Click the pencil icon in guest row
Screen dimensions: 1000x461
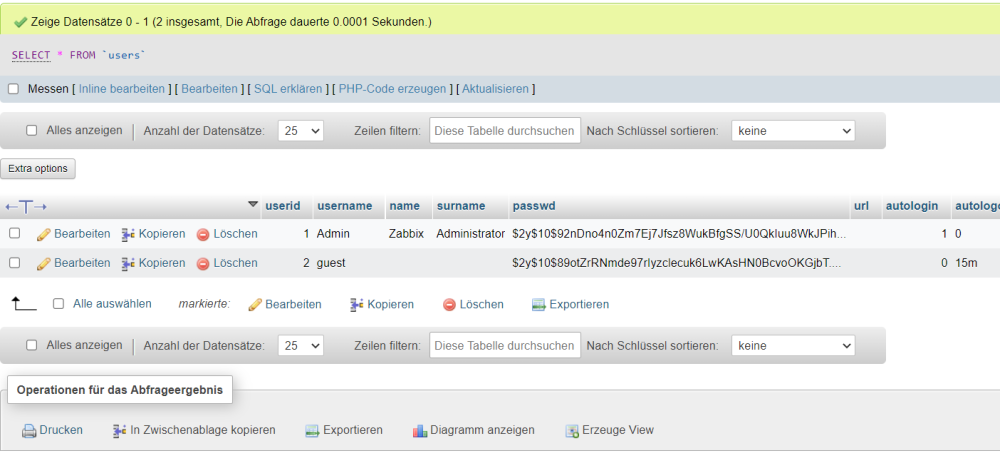coord(43,263)
